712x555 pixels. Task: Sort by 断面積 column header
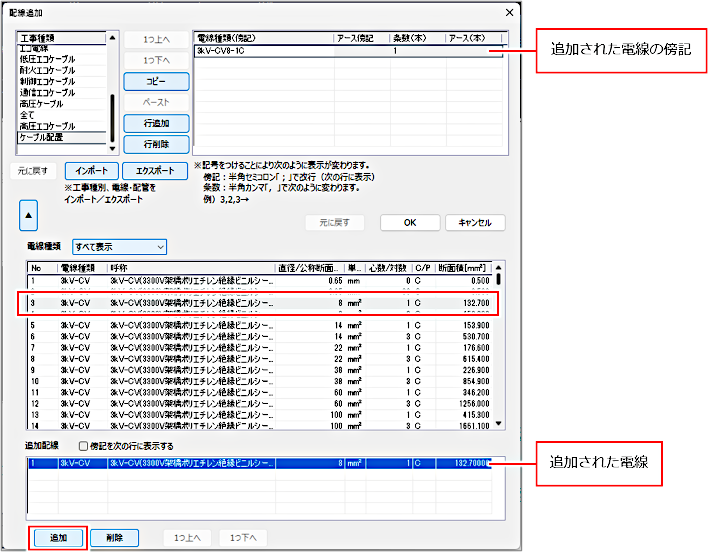[463, 268]
